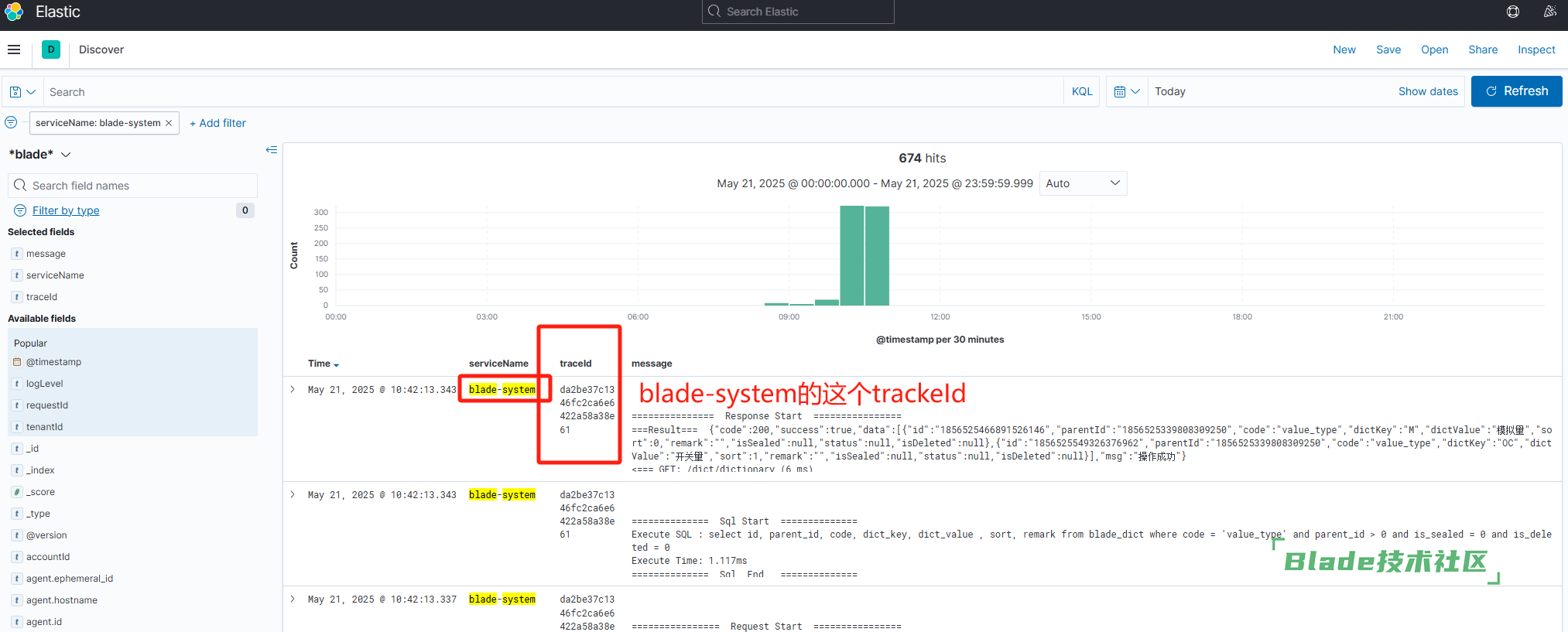
Task: Select traceId field in selected fields
Action: [42, 297]
